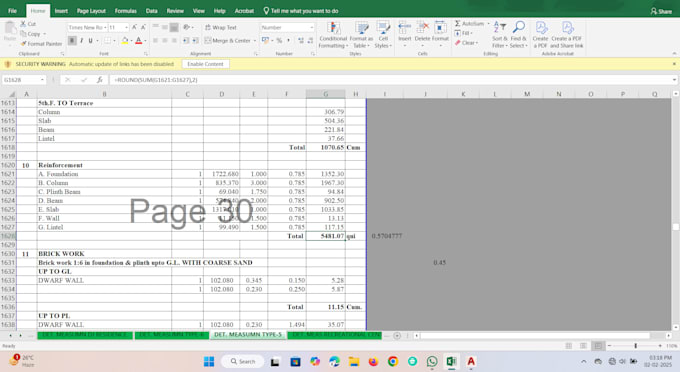Apply Percent Style format

pyautogui.click(x=279, y=41)
